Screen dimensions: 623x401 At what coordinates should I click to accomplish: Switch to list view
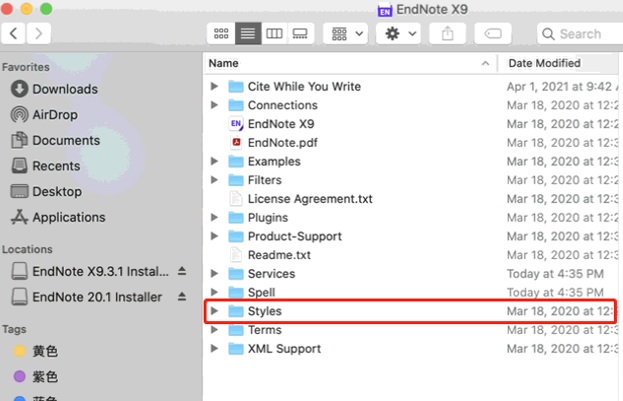(x=248, y=33)
